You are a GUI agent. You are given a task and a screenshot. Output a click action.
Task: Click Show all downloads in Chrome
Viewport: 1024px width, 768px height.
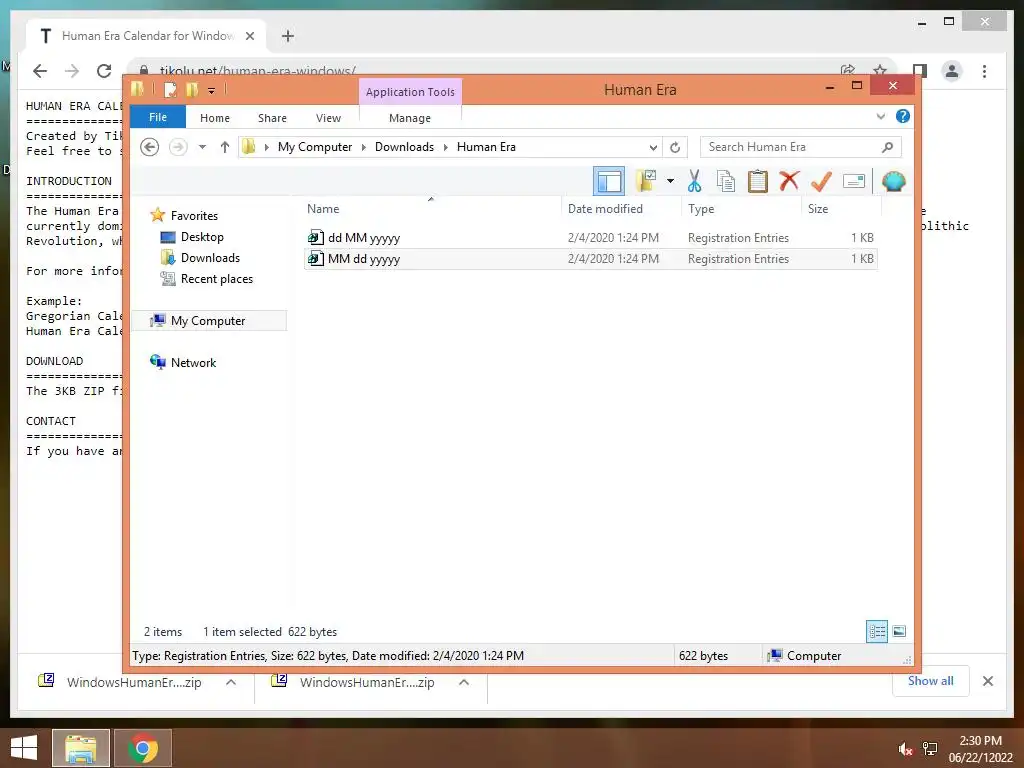point(931,681)
